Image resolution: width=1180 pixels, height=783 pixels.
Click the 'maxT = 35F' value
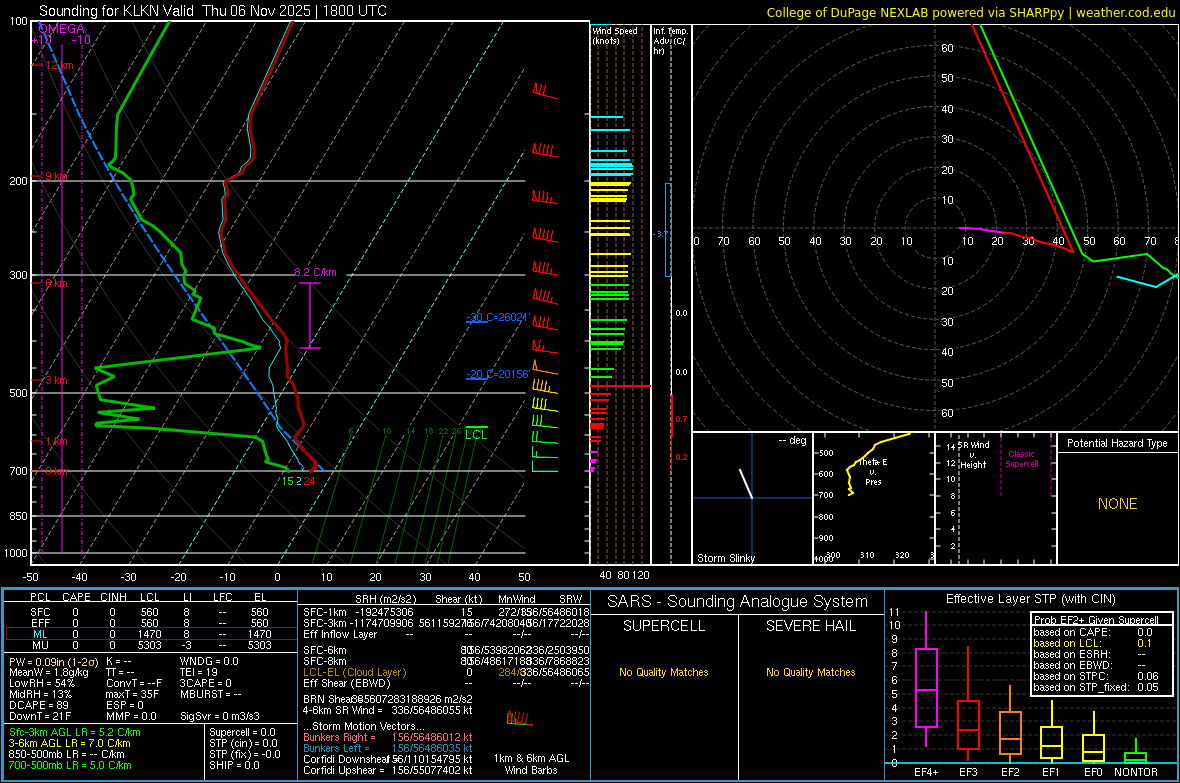(132, 694)
